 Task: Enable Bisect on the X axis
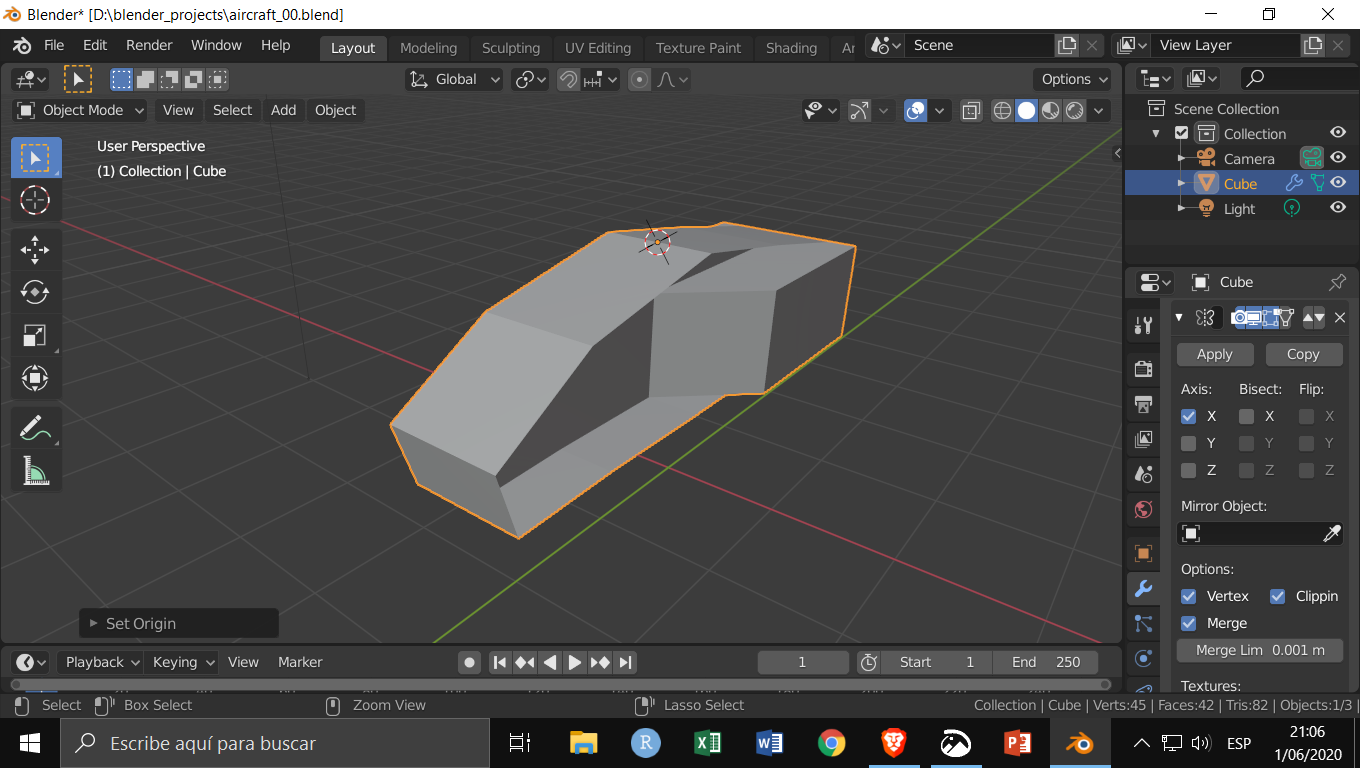(1246, 416)
